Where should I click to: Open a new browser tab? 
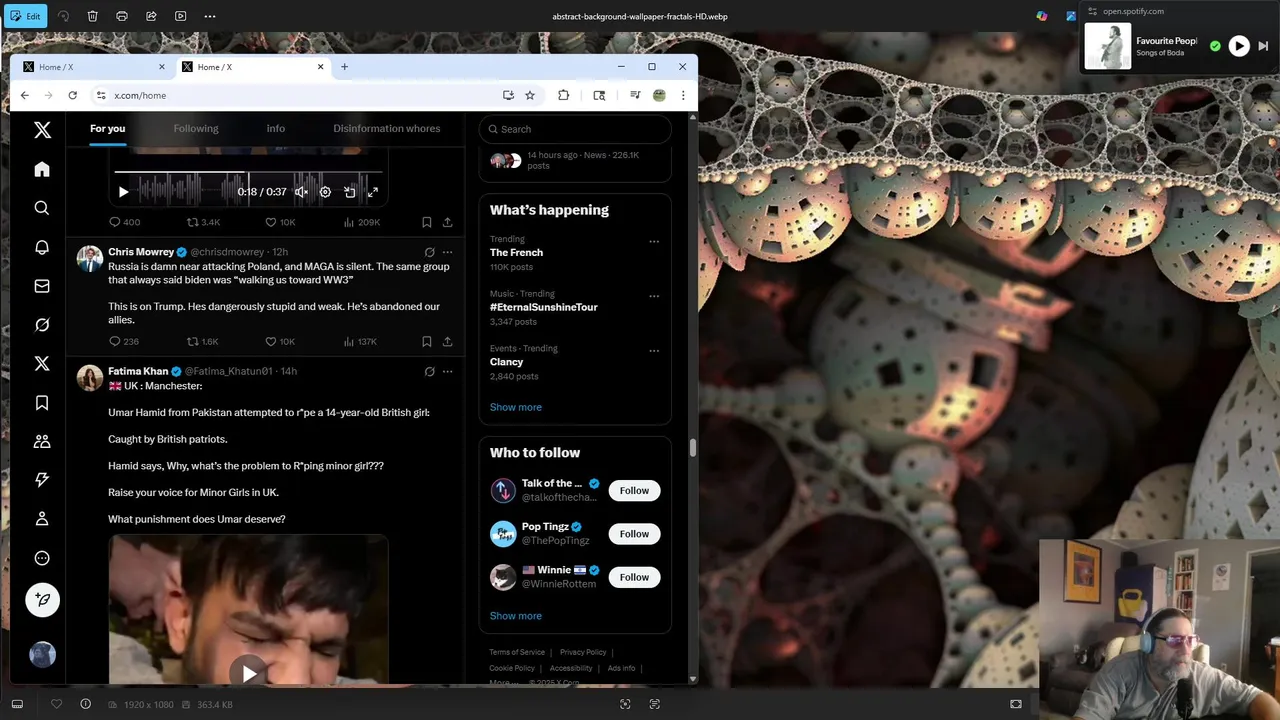pyautogui.click(x=344, y=67)
